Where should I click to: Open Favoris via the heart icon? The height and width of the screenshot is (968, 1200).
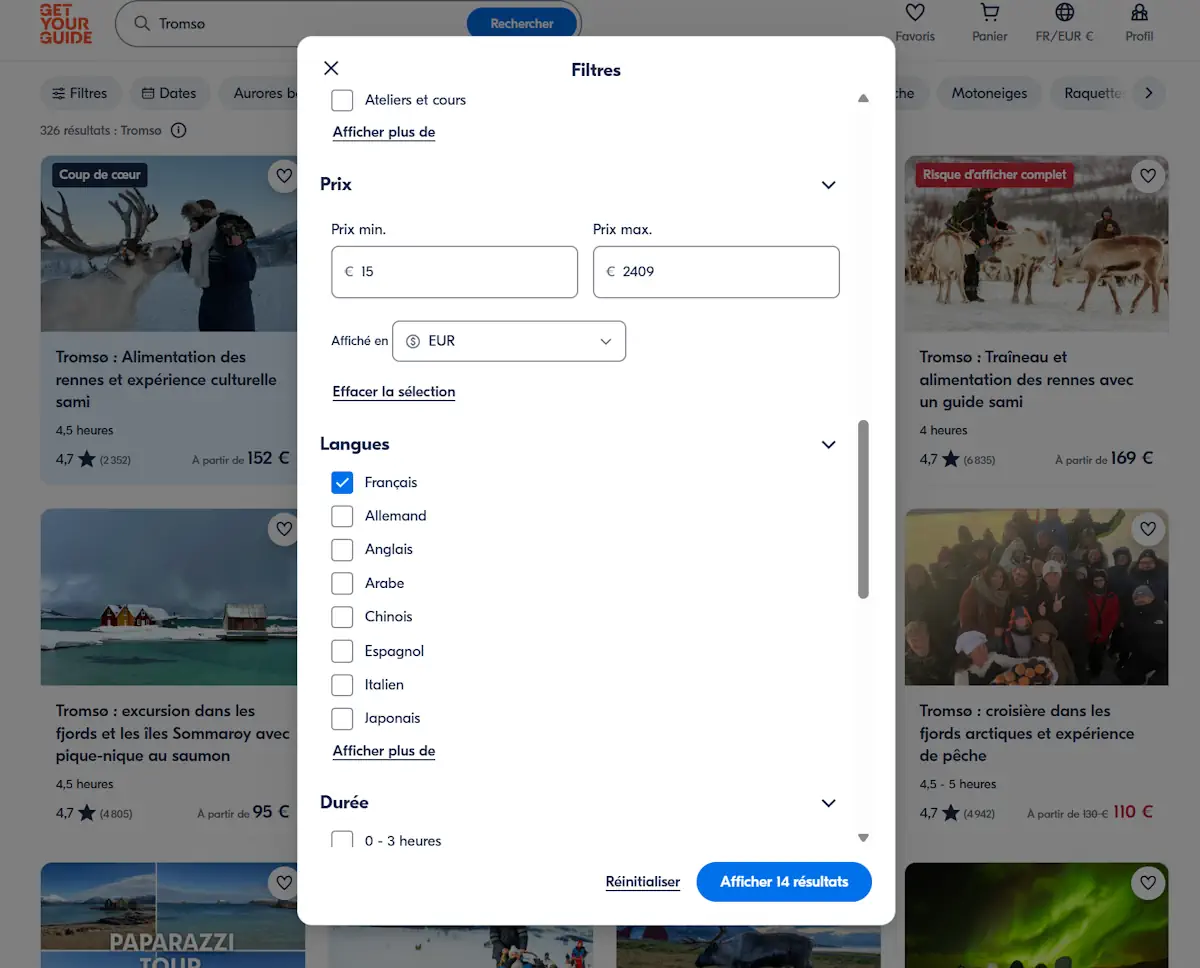(915, 12)
